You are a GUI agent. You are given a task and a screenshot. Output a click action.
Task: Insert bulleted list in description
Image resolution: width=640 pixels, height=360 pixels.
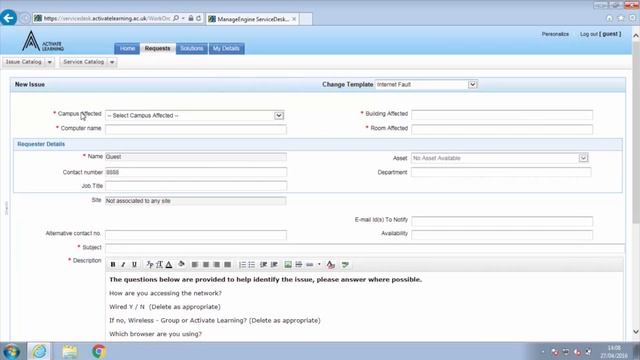[252, 264]
